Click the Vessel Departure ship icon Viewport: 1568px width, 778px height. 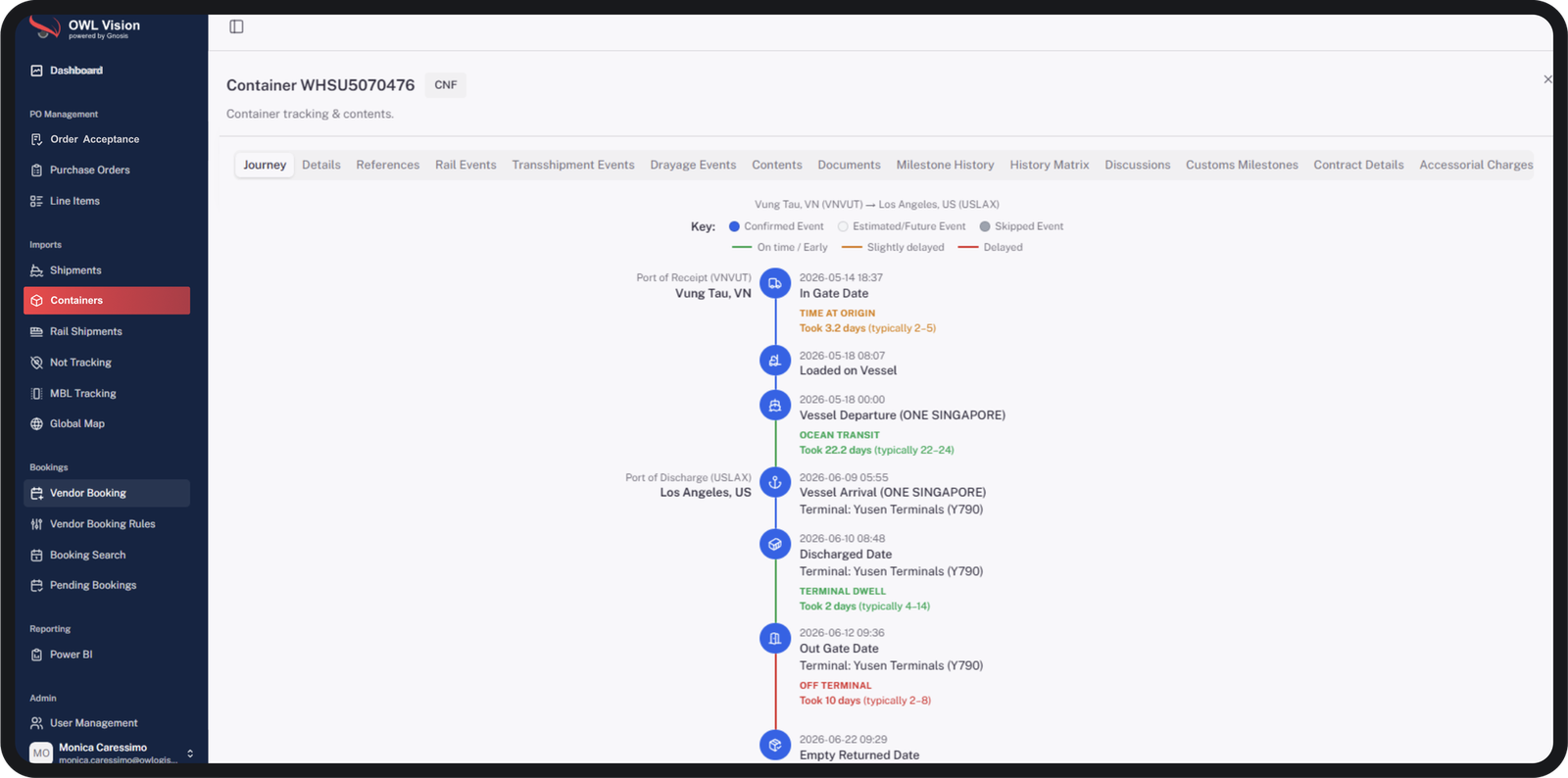[775, 405]
